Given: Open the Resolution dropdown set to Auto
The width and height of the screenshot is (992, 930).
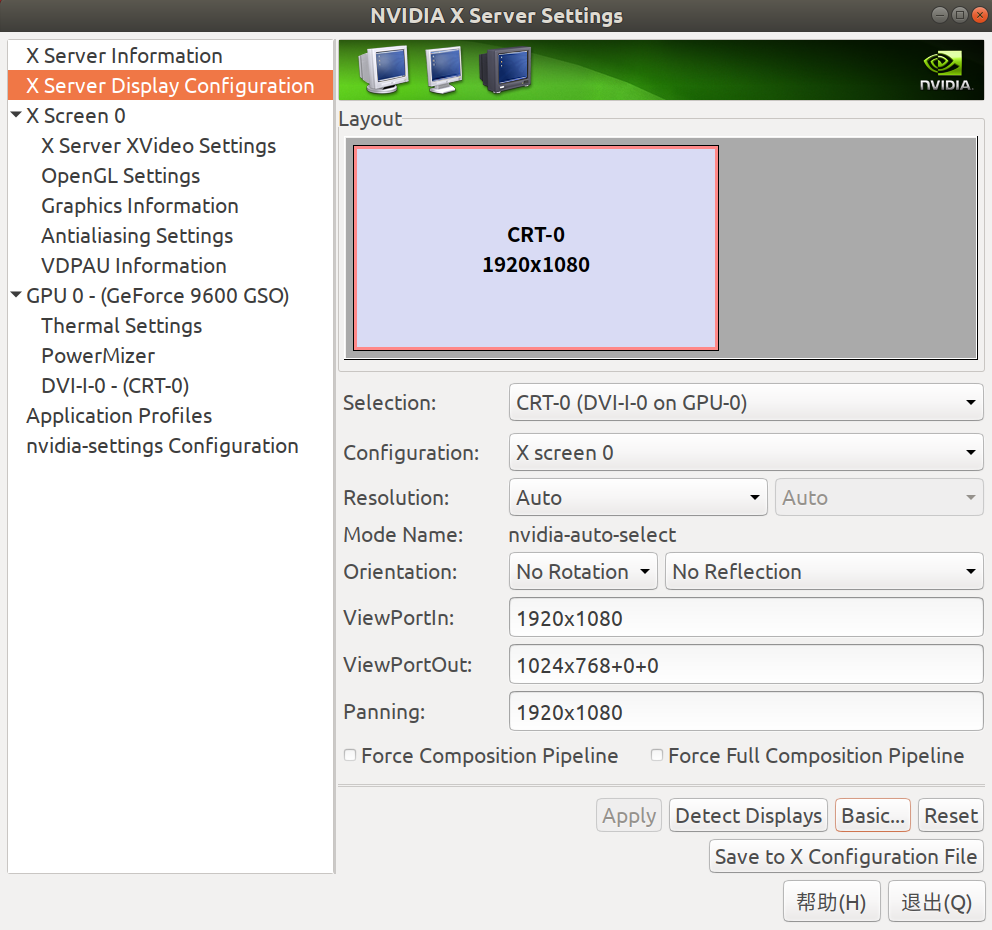Looking at the screenshot, I should tap(638, 497).
